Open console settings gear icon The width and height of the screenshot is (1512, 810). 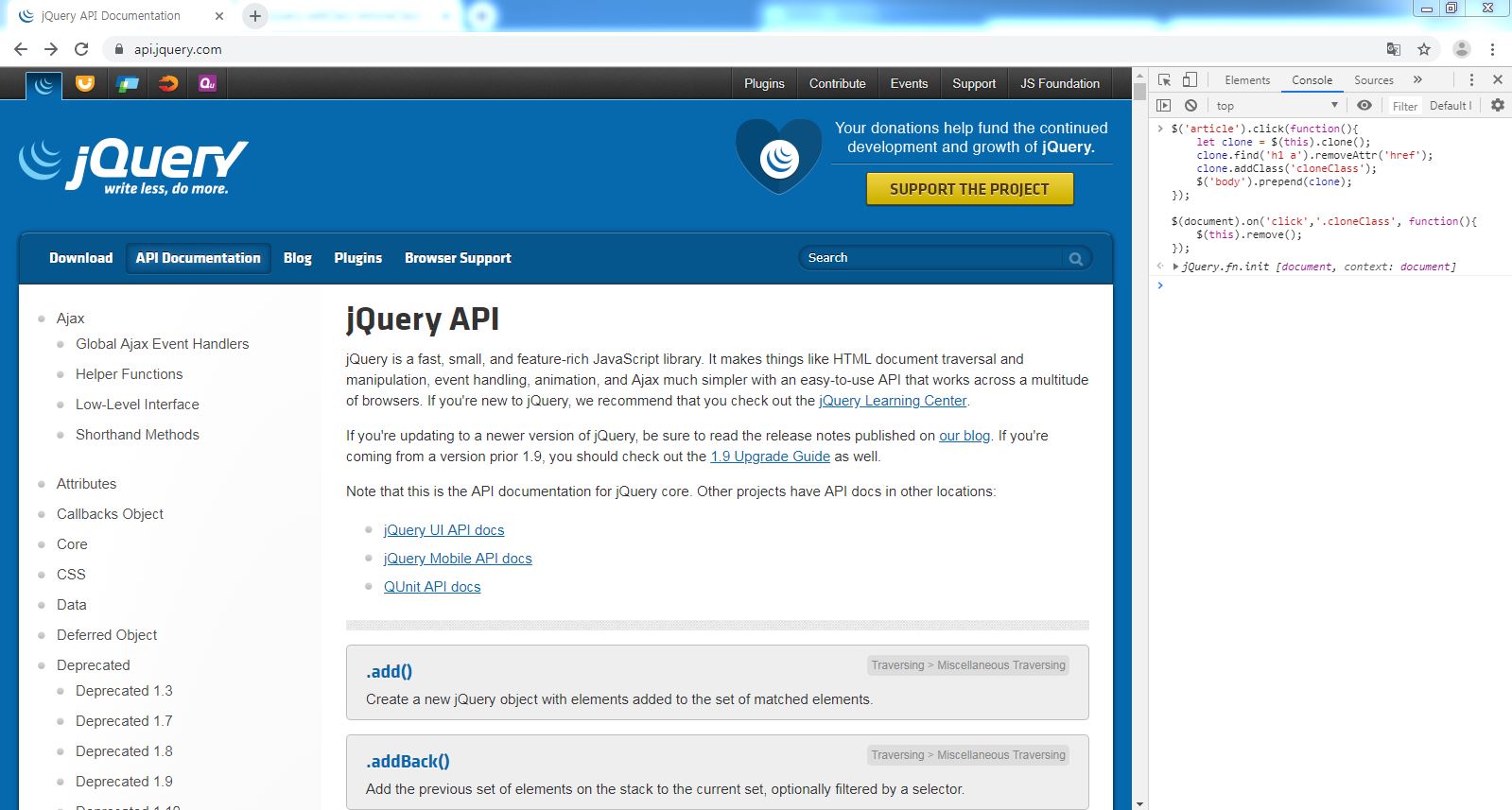[x=1498, y=106]
